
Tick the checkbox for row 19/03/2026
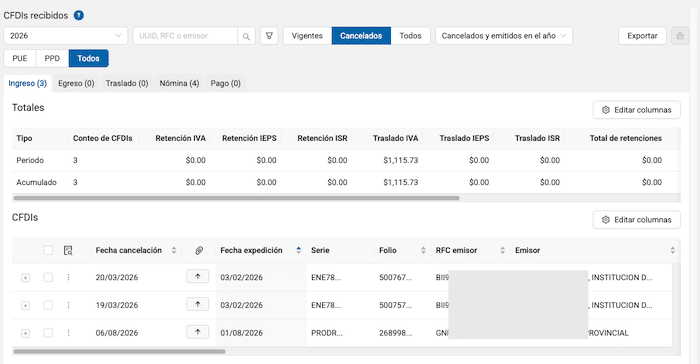(x=48, y=305)
